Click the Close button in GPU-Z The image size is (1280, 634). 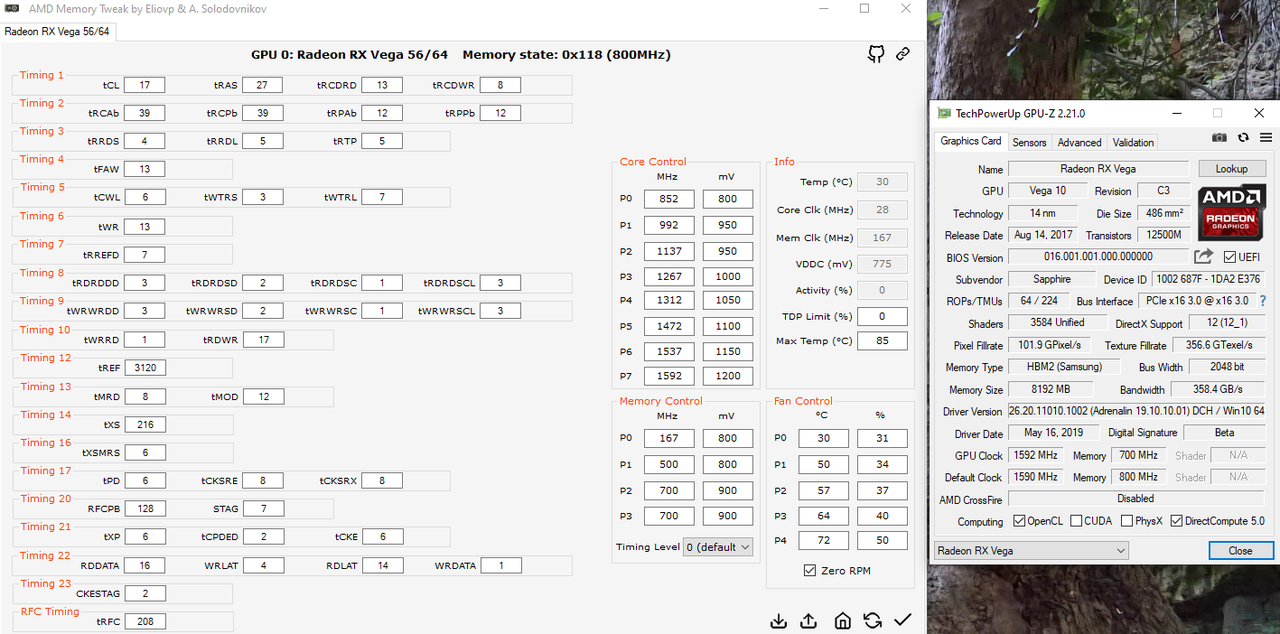(x=1240, y=550)
